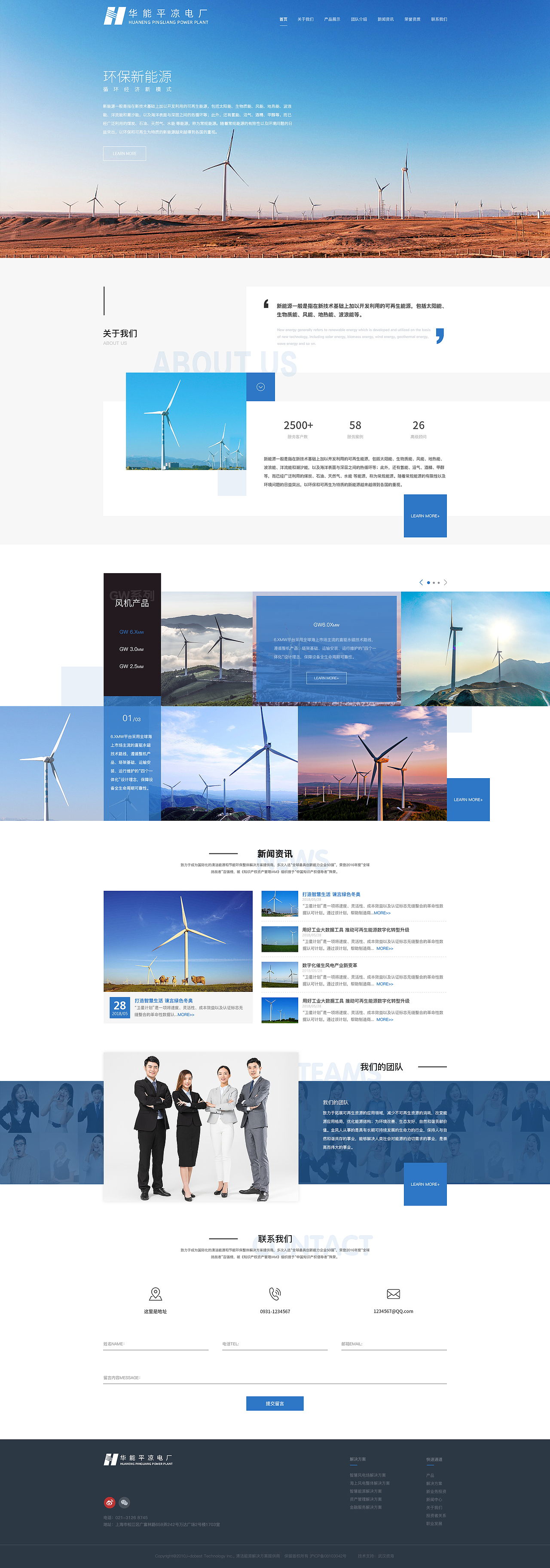The width and height of the screenshot is (550, 1568).
Task: Click the LEARN MORE button in the hero banner
Action: point(125,153)
